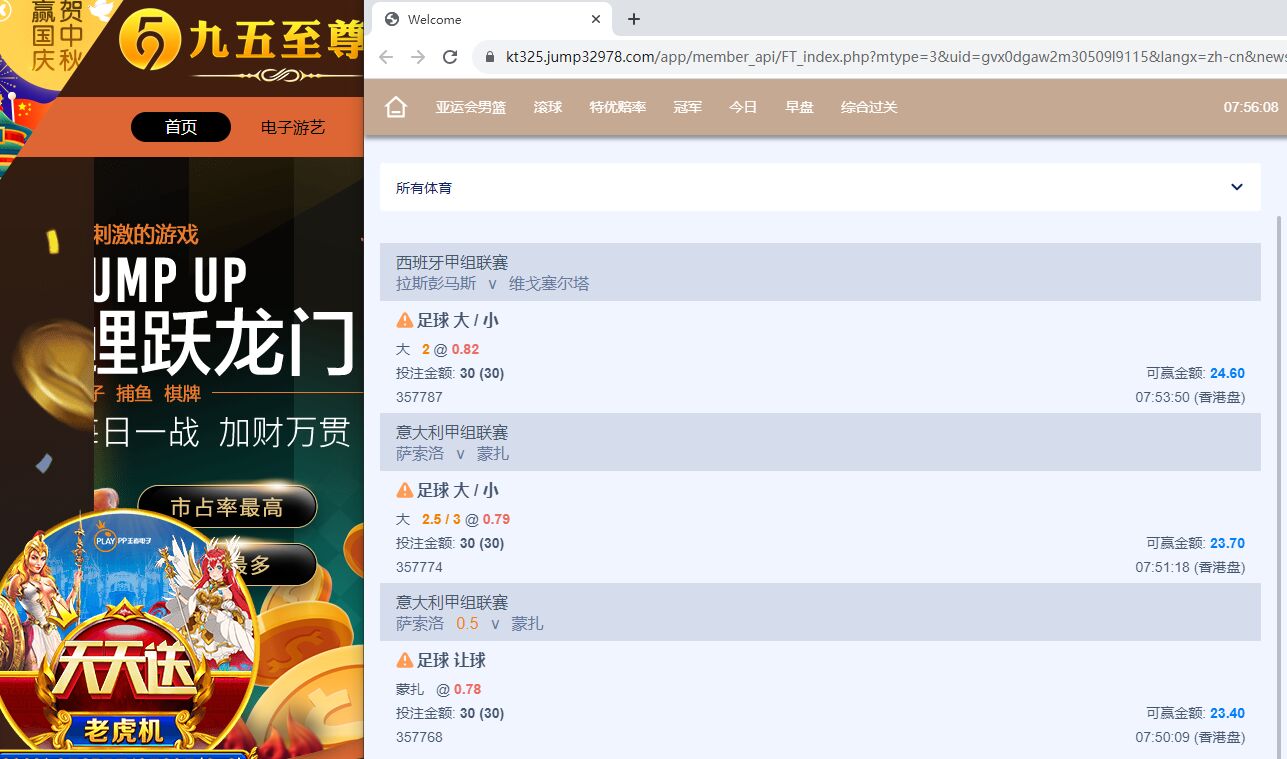Click warning icon beside 足球 让球
Image resolution: width=1287 pixels, height=759 pixels.
click(x=405, y=660)
